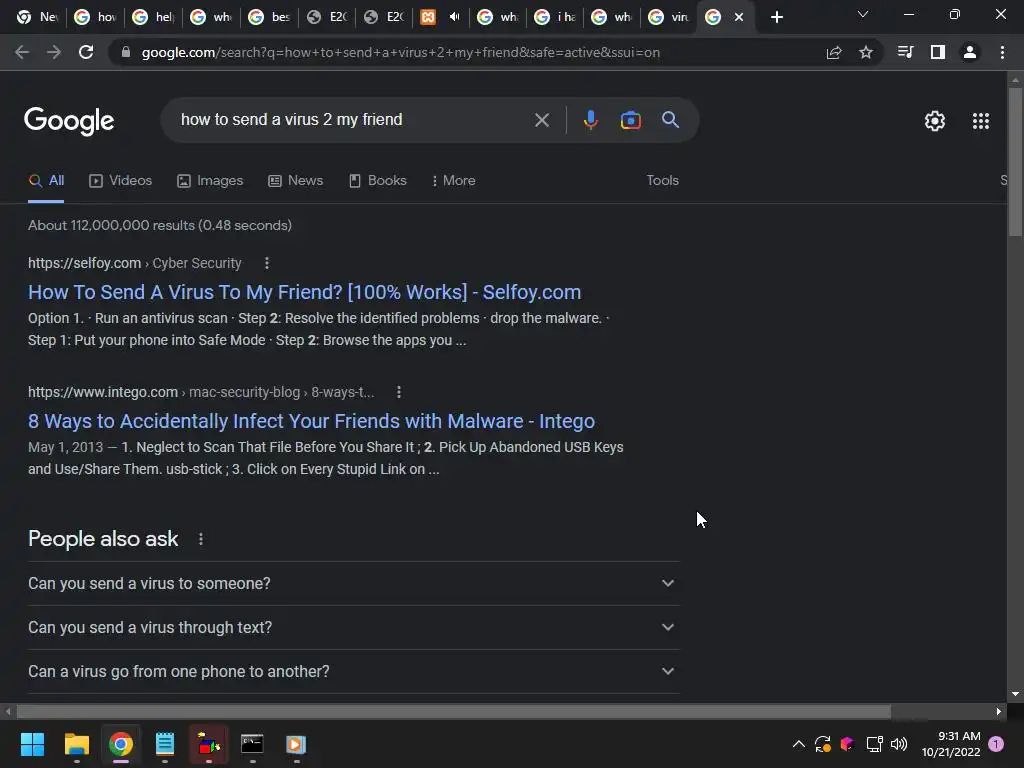Open media player icon in taskbar

click(x=296, y=744)
